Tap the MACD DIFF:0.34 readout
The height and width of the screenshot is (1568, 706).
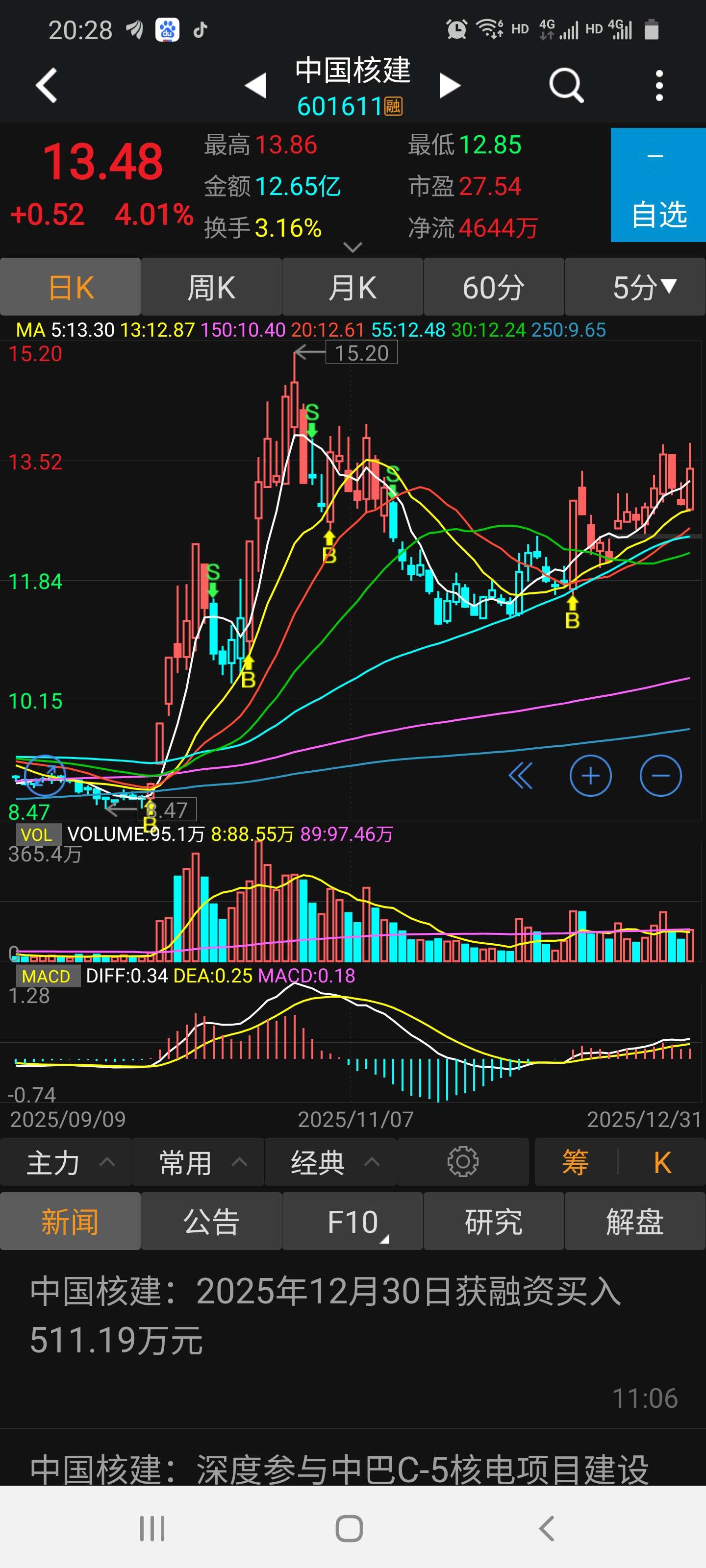tap(126, 976)
